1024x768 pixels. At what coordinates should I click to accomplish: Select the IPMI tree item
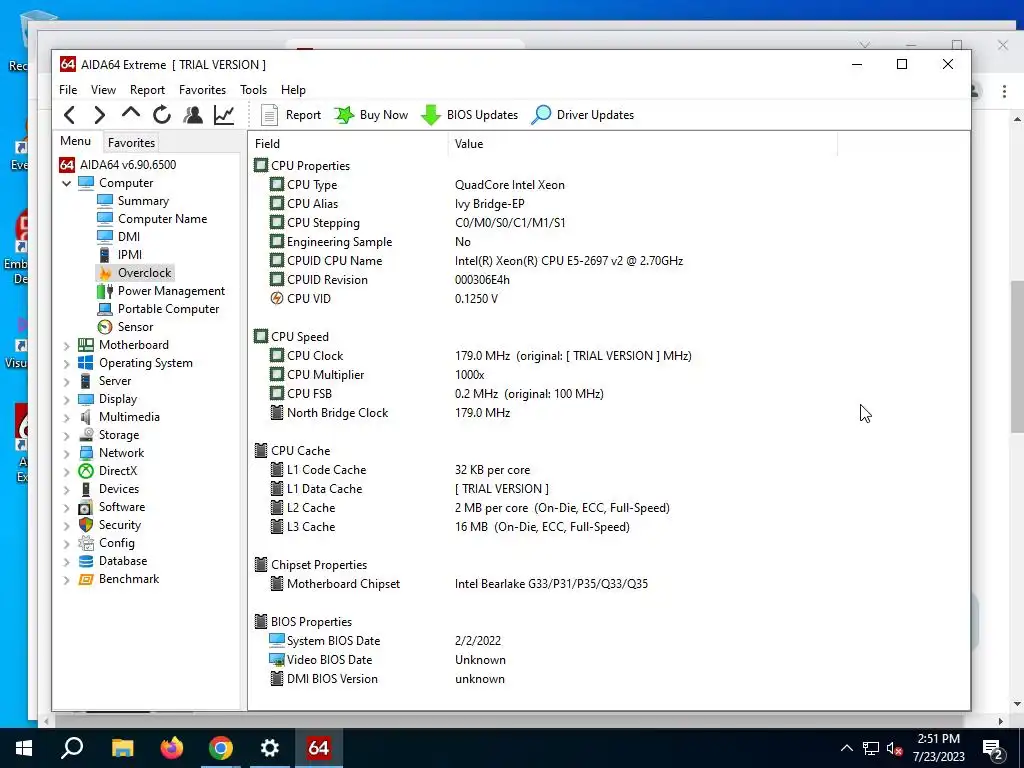coord(120,255)
